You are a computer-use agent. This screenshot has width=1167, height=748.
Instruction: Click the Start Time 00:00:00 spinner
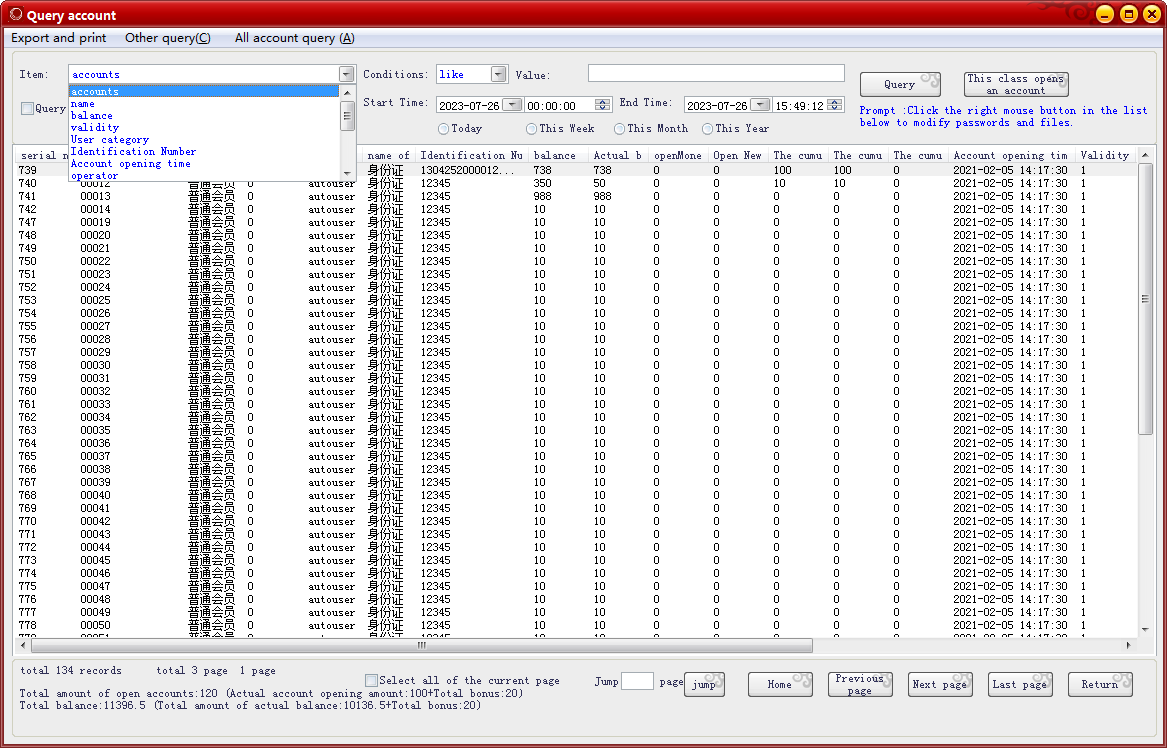[604, 105]
